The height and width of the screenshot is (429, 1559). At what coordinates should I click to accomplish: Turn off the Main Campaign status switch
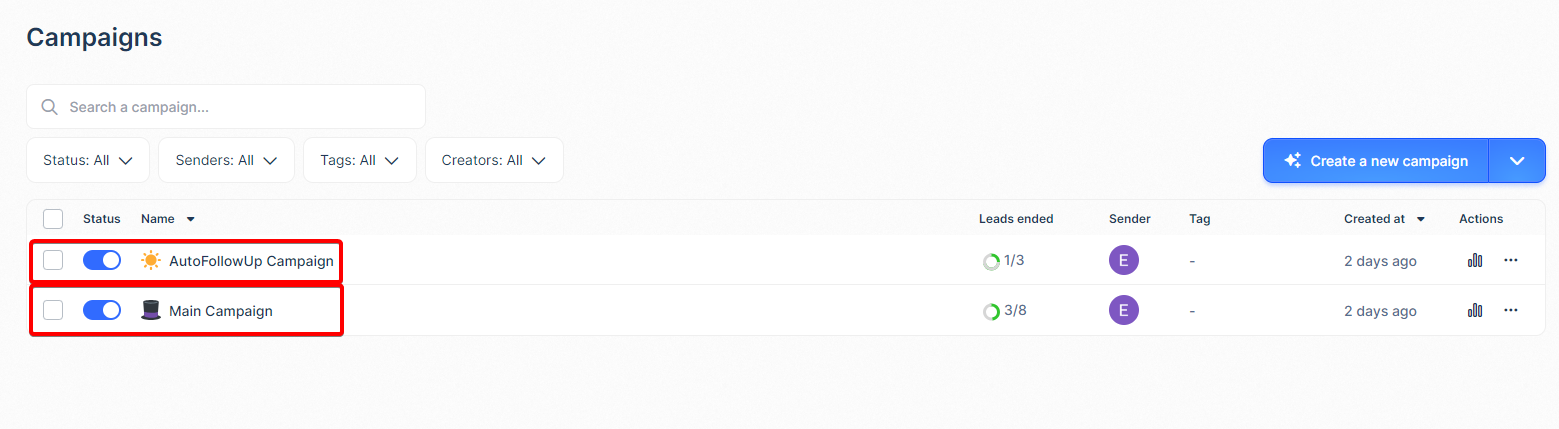102,310
